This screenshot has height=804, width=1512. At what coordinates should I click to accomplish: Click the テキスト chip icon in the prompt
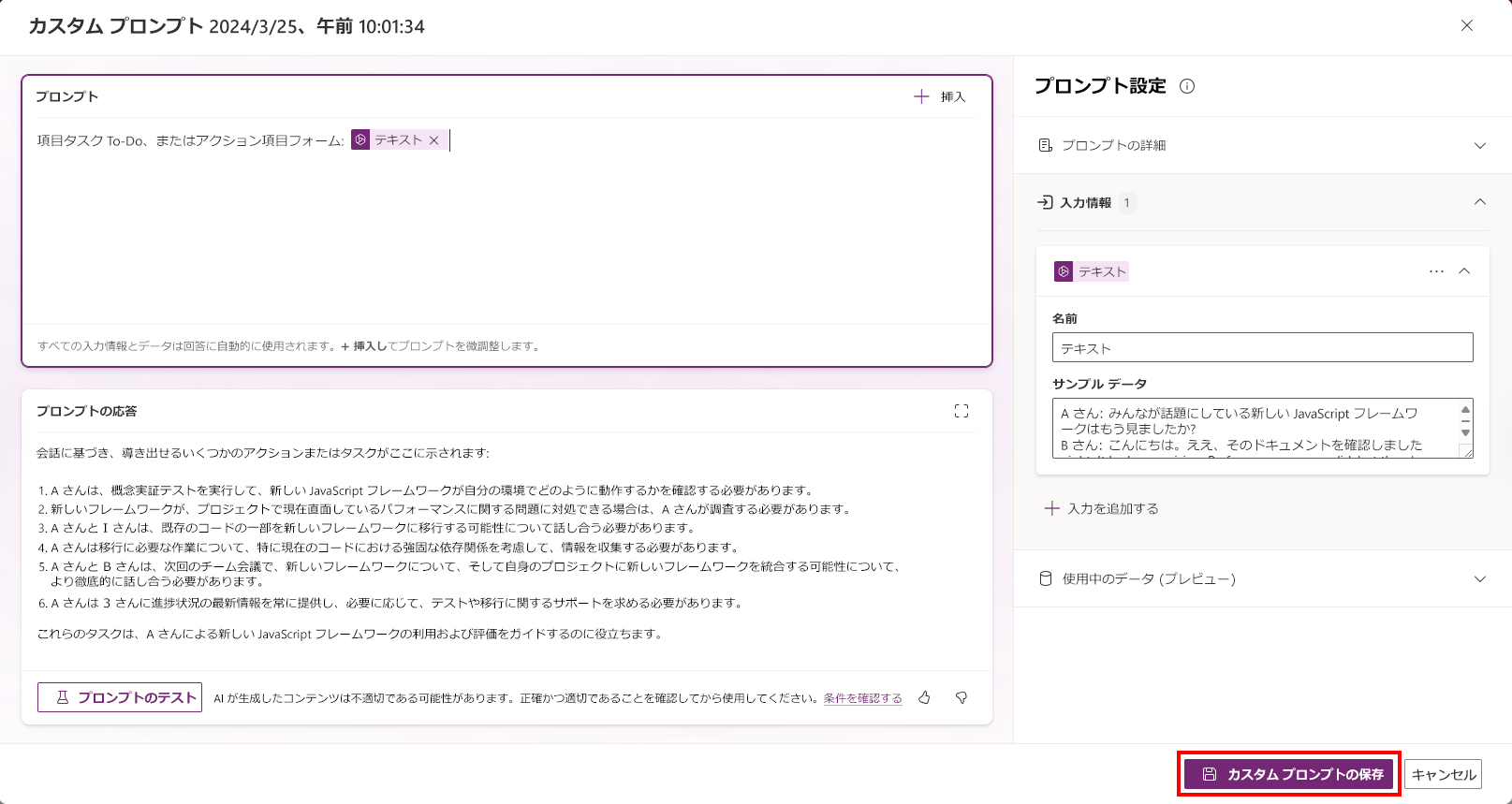pyautogui.click(x=360, y=139)
